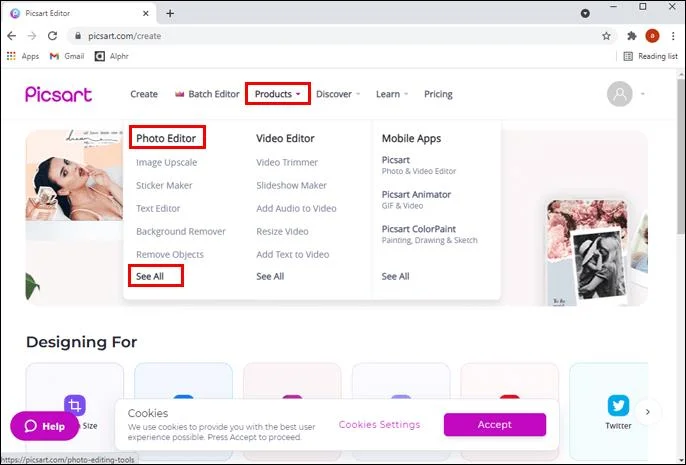Open the Mobile Apps heading

411,138
